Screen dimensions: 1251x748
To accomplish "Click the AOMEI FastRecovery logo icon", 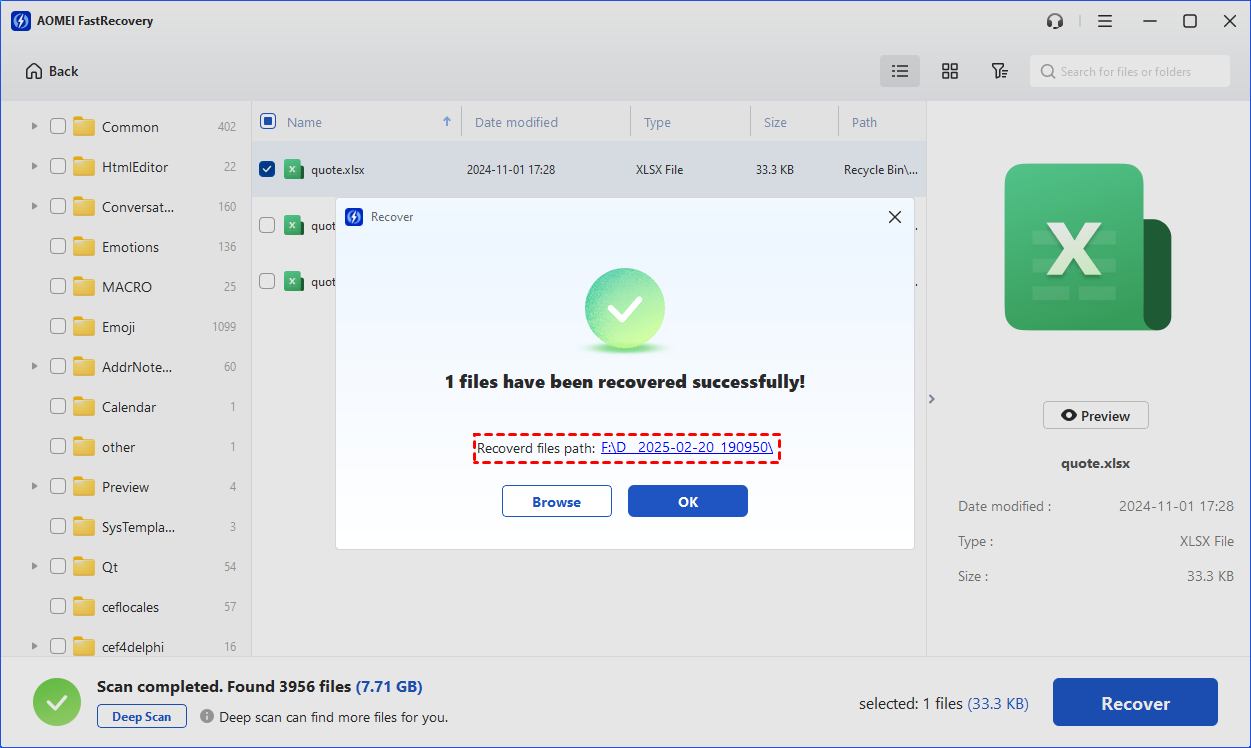I will 20,21.
